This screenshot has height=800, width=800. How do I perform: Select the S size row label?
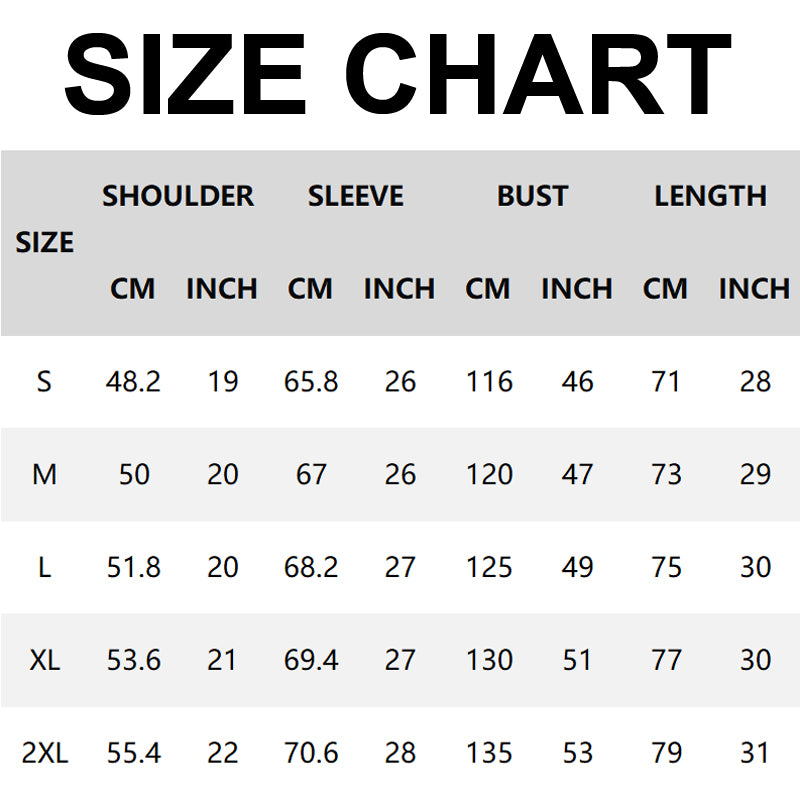pos(44,381)
